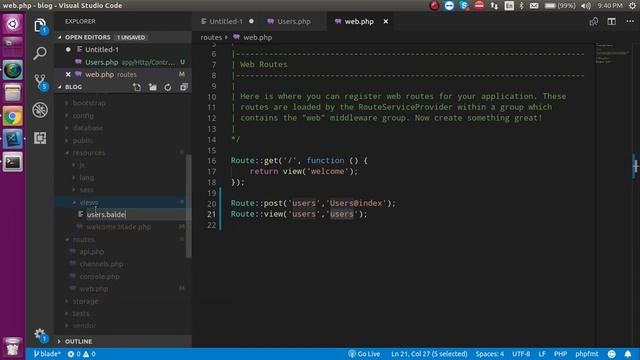Viewport: 640px width, 360px height.
Task: Change language mode via PHP
Action: point(560,354)
